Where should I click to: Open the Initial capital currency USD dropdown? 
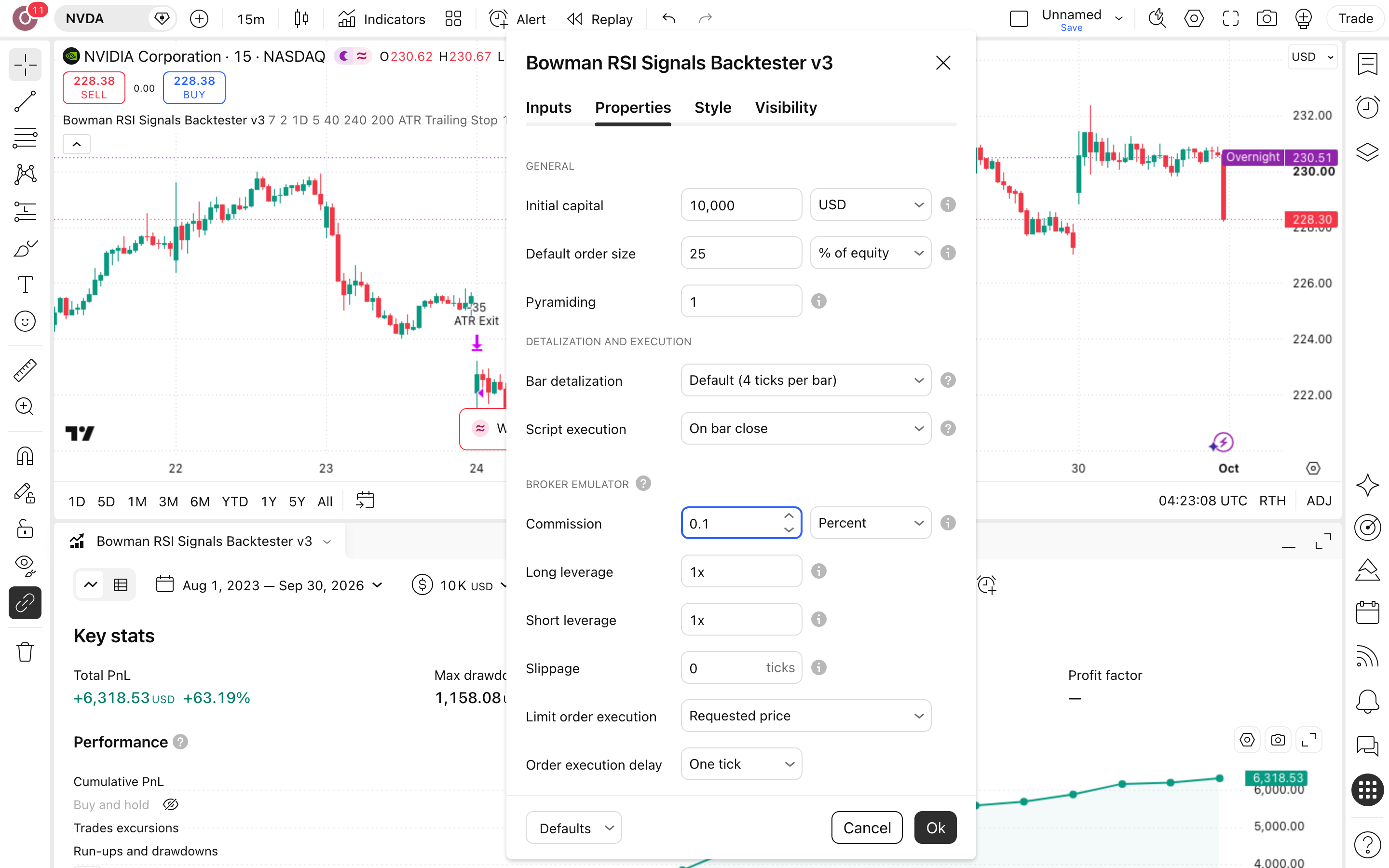870,205
